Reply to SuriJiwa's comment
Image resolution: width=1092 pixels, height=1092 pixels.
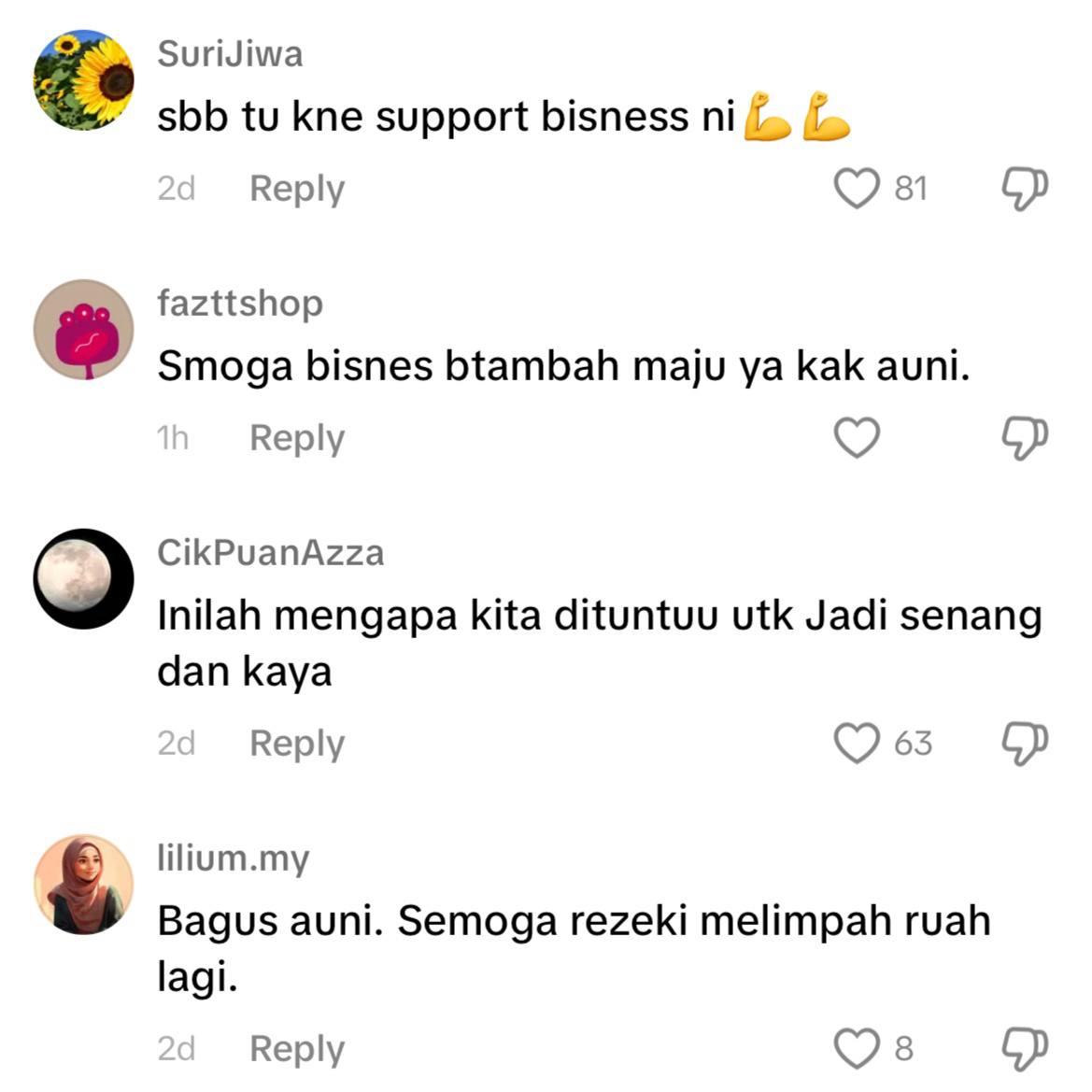point(297,190)
